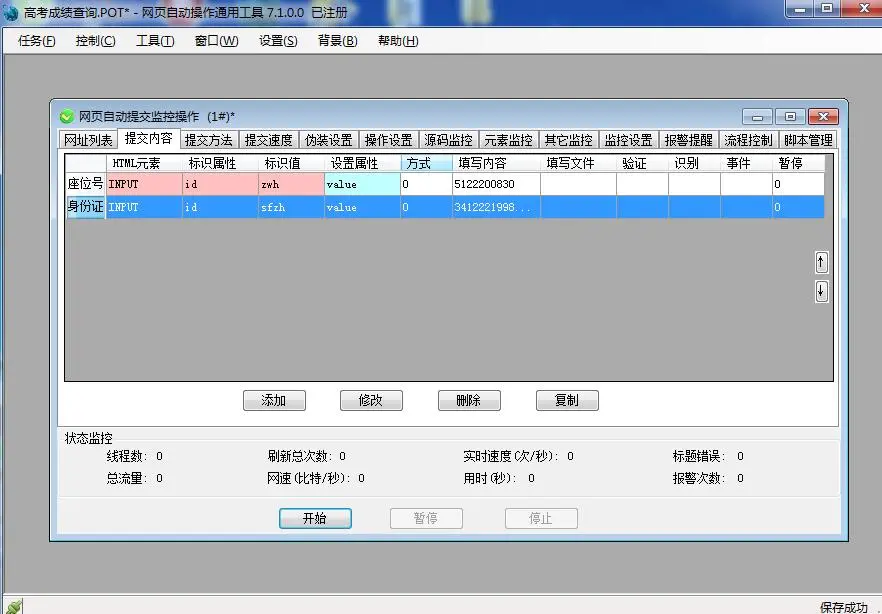Switch to the 网址列表 tab

click(88, 140)
